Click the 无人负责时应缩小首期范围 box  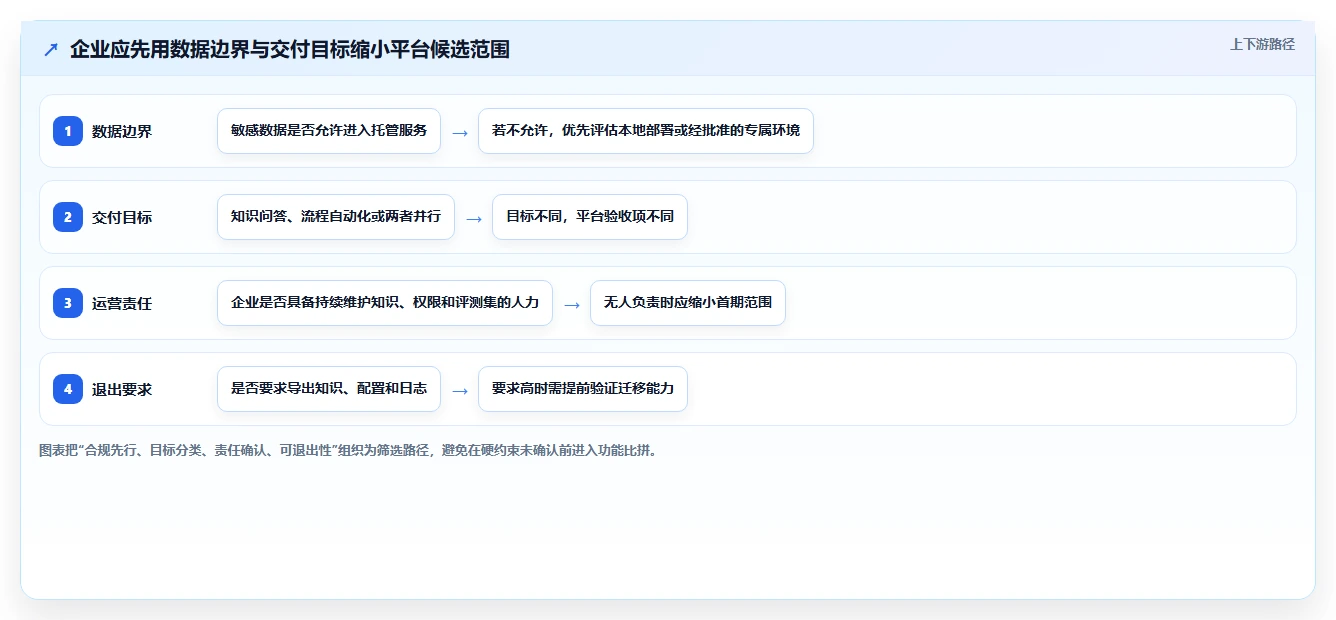click(x=688, y=303)
